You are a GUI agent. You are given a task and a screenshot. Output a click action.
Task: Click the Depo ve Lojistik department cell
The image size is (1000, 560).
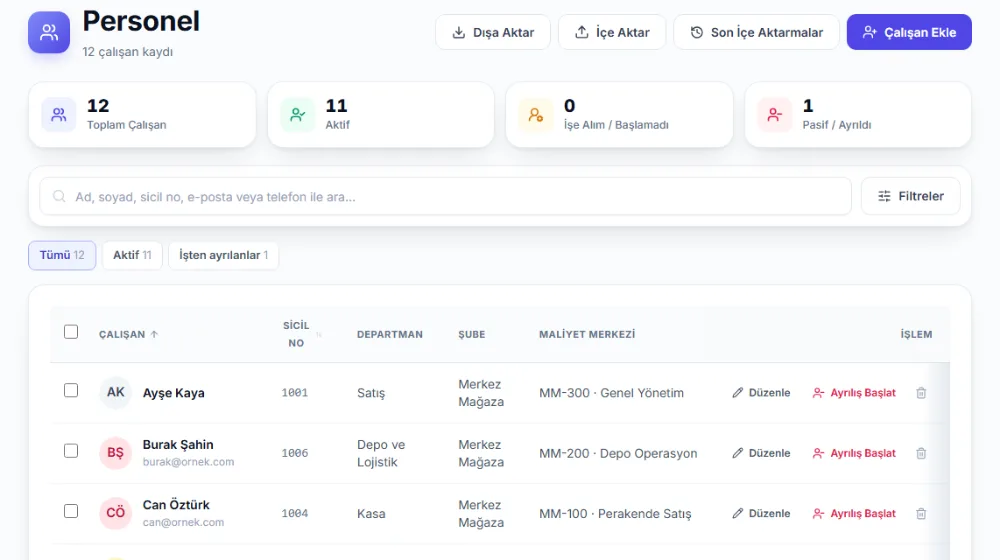381,453
